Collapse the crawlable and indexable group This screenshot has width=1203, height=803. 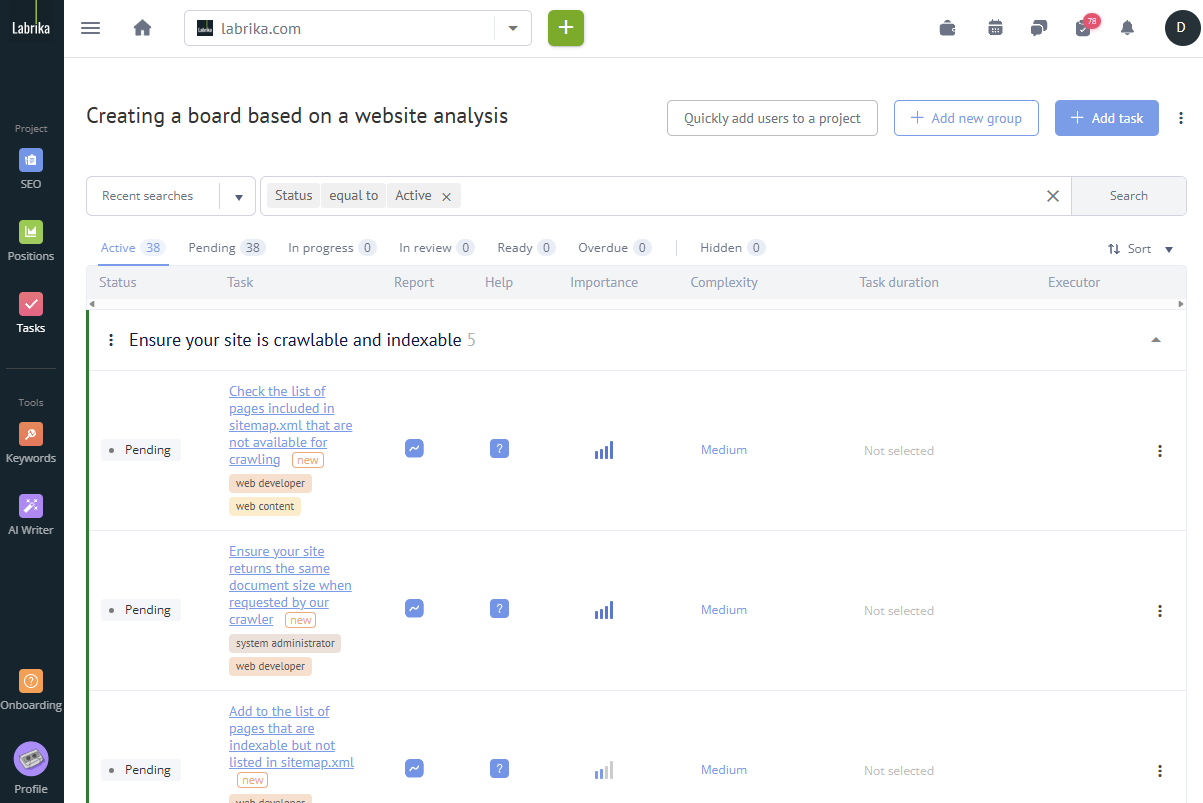pyautogui.click(x=1156, y=340)
